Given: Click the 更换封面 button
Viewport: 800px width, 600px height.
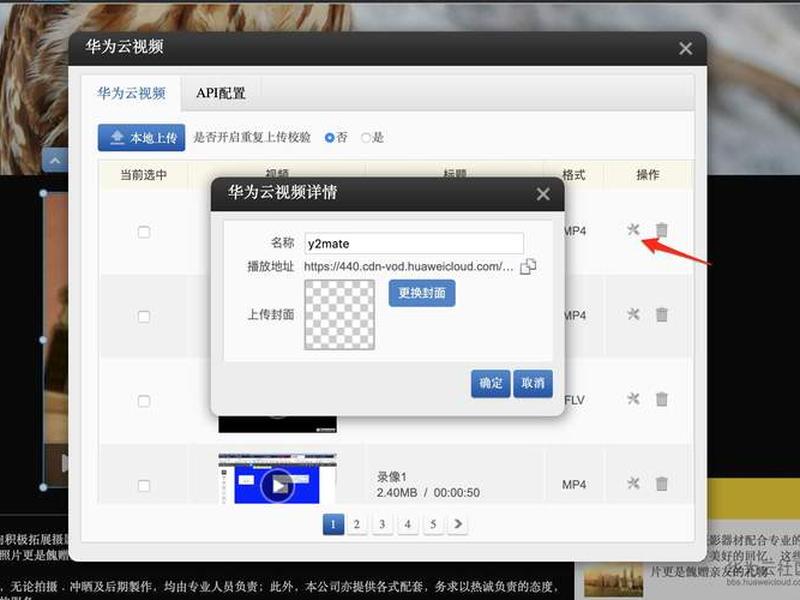Looking at the screenshot, I should tap(422, 293).
